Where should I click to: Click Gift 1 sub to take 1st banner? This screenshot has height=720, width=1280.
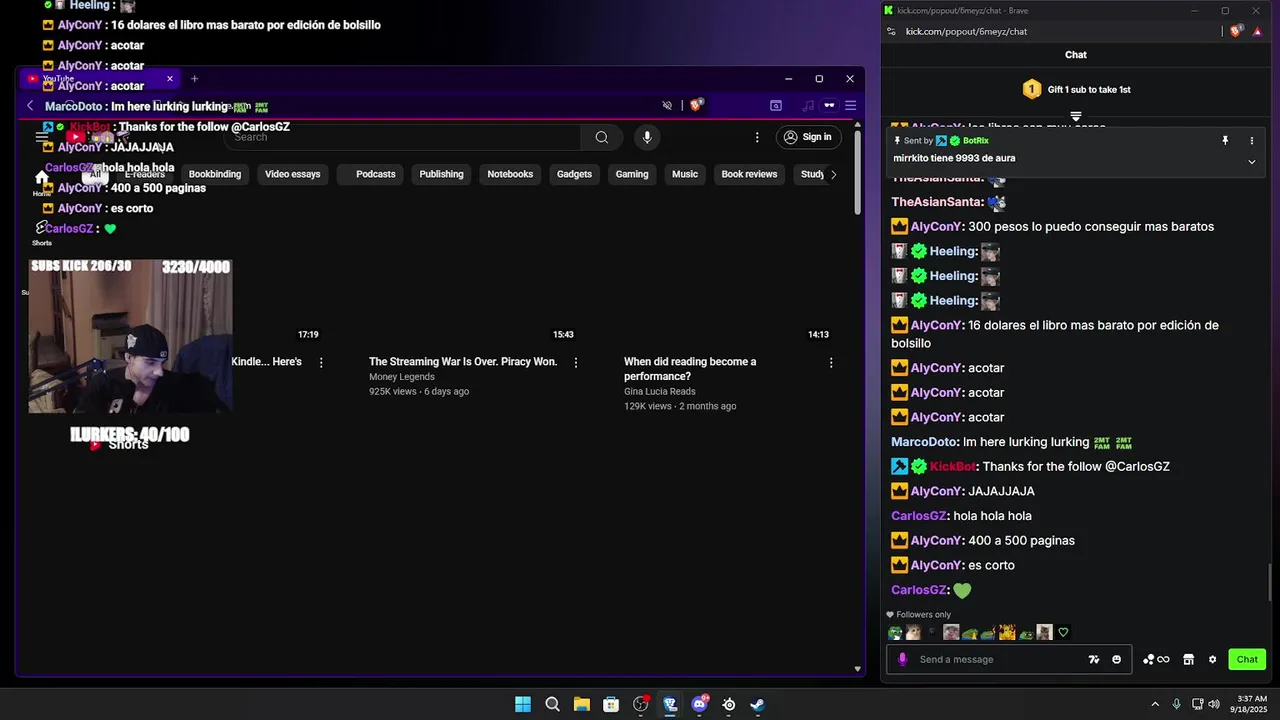[x=1076, y=89]
